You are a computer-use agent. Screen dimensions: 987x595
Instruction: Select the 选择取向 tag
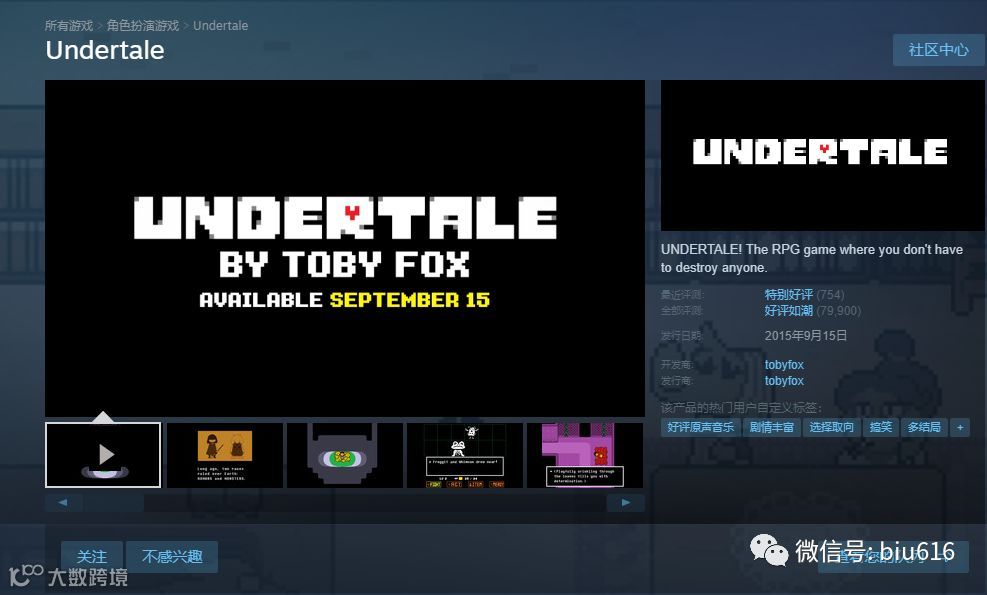click(832, 428)
